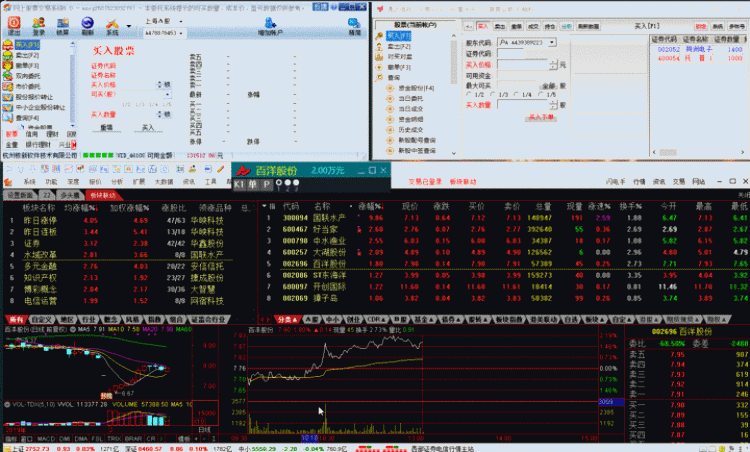Switch to 理财 tab in left window
This screenshot has width=750, height=452.
[x=52, y=134]
